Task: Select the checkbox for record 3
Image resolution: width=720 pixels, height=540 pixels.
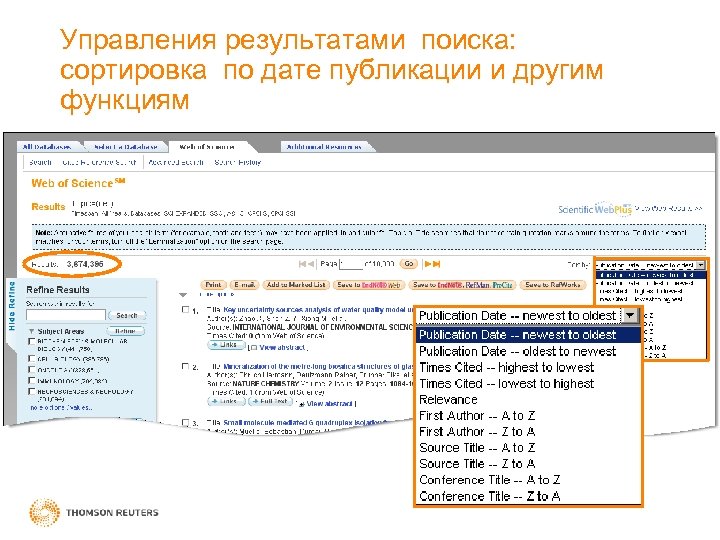Action: [x=186, y=422]
